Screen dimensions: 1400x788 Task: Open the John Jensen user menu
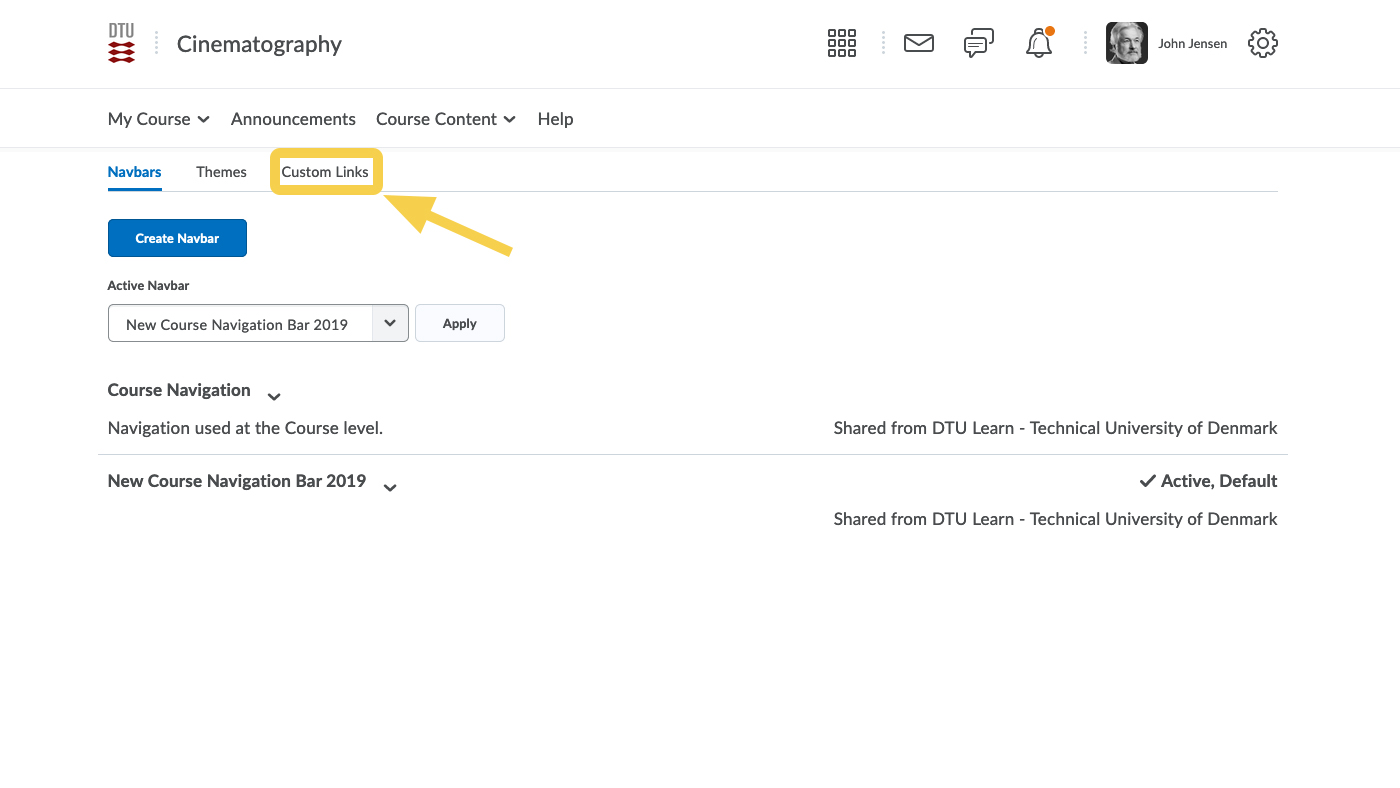(1192, 44)
